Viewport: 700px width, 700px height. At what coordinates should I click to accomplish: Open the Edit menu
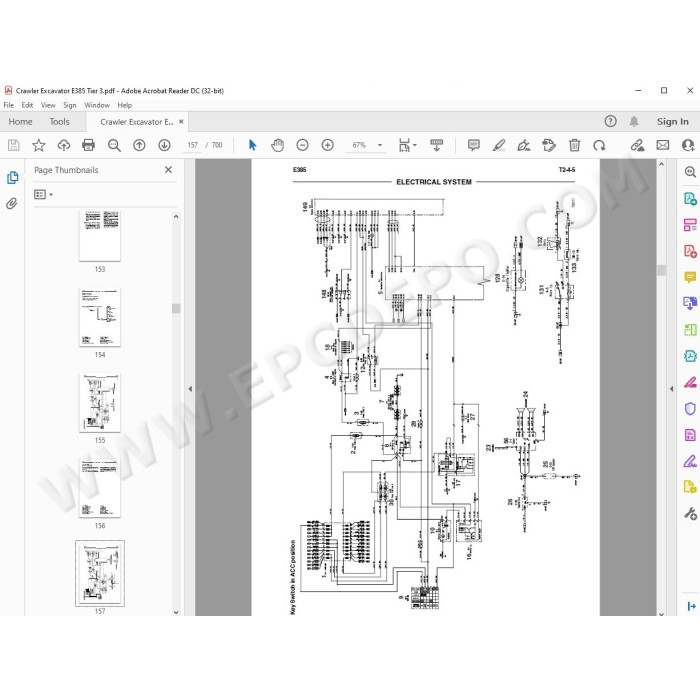(27, 105)
